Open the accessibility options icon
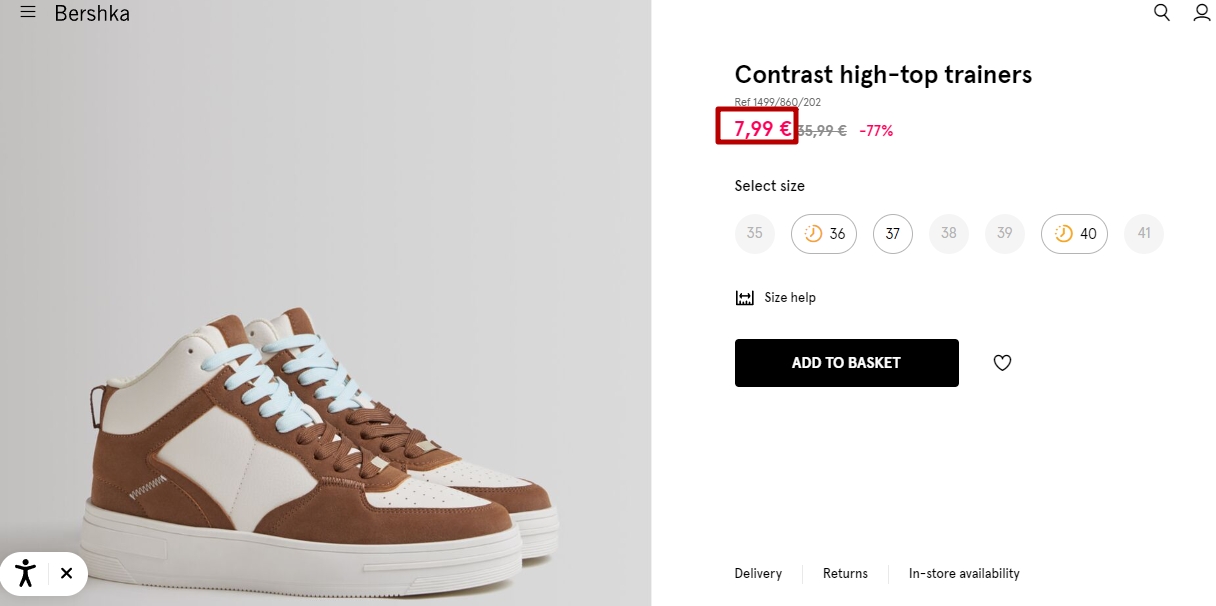1216x606 pixels. (26, 573)
